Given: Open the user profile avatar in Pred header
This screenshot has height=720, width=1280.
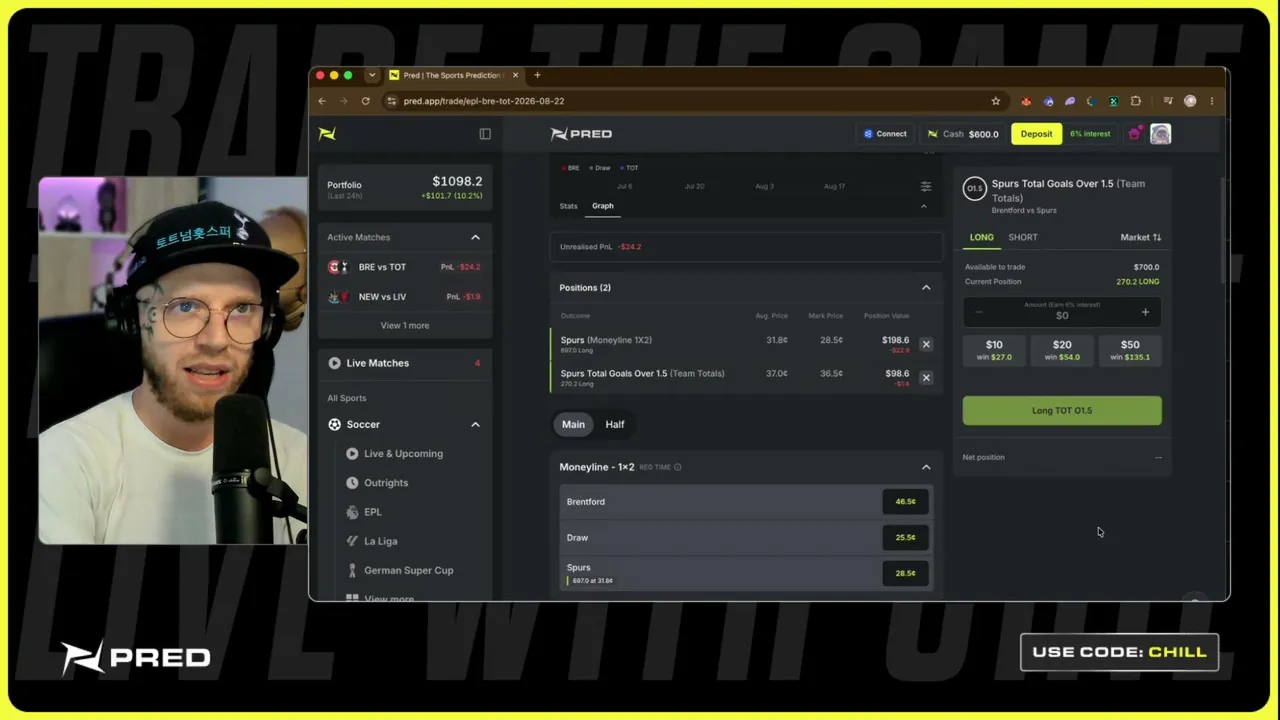Looking at the screenshot, I should pos(1160,134).
